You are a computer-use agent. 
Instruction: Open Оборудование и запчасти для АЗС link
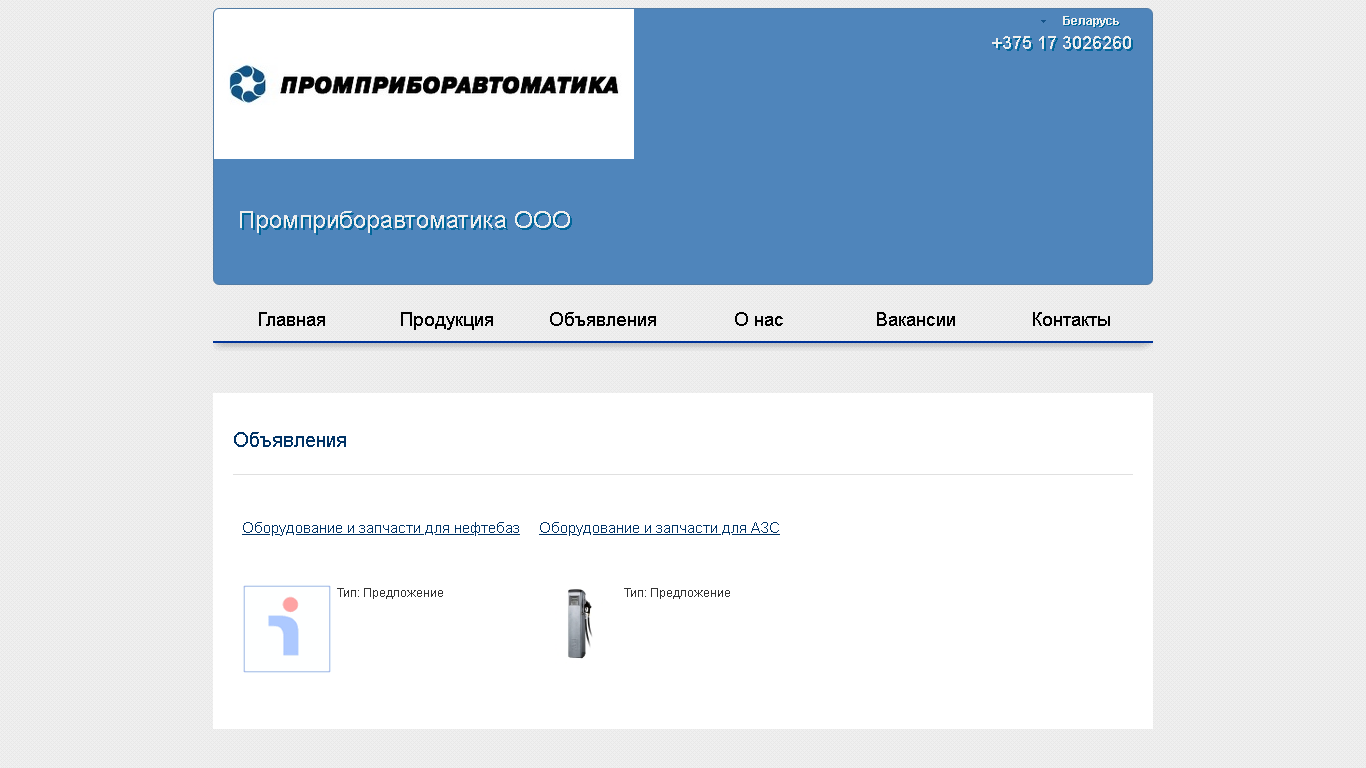click(x=659, y=528)
